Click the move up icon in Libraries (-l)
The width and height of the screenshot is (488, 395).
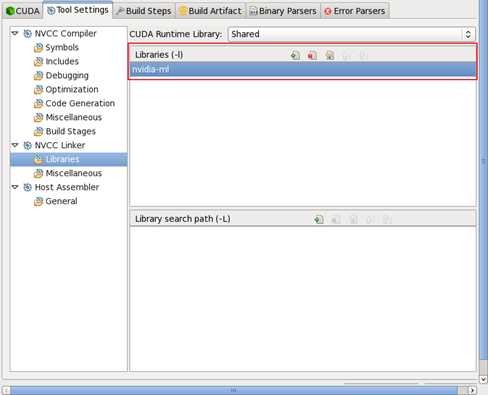(x=347, y=55)
